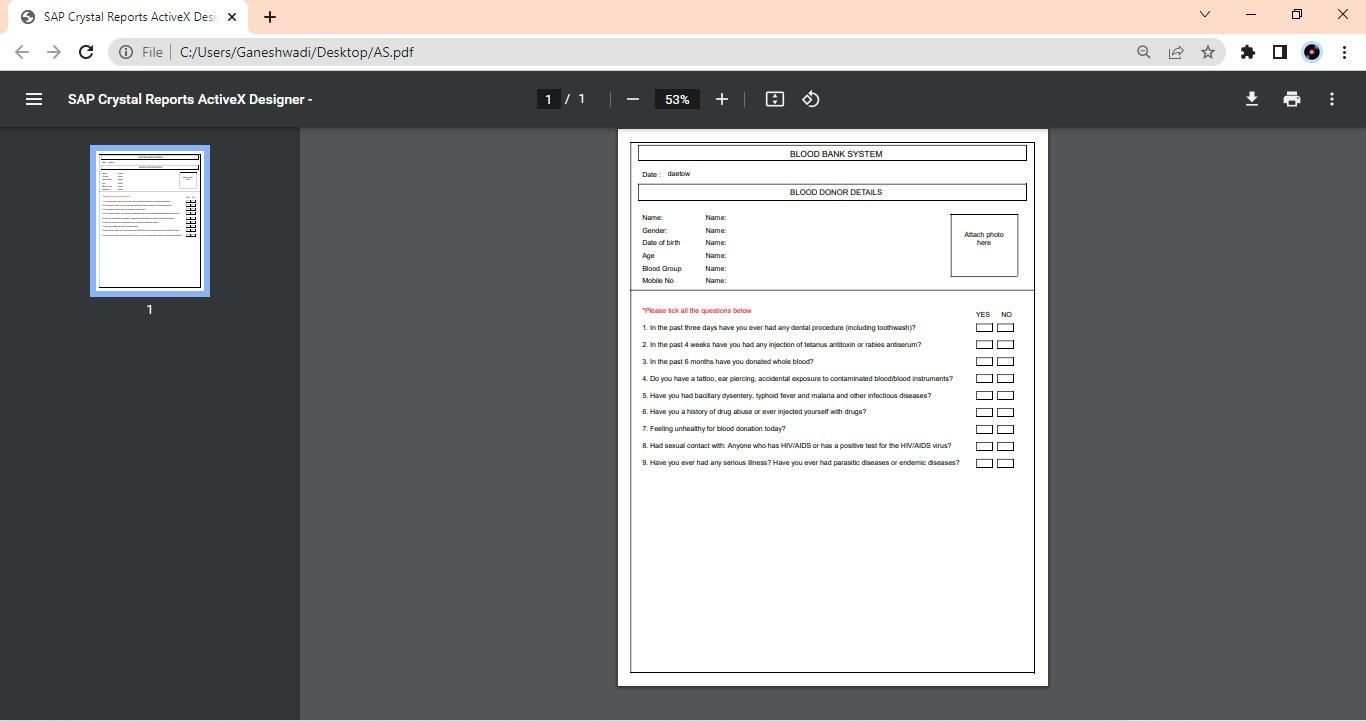Tick NO for question 8 HIV/AIDS contact
1366x721 pixels.
point(1005,446)
